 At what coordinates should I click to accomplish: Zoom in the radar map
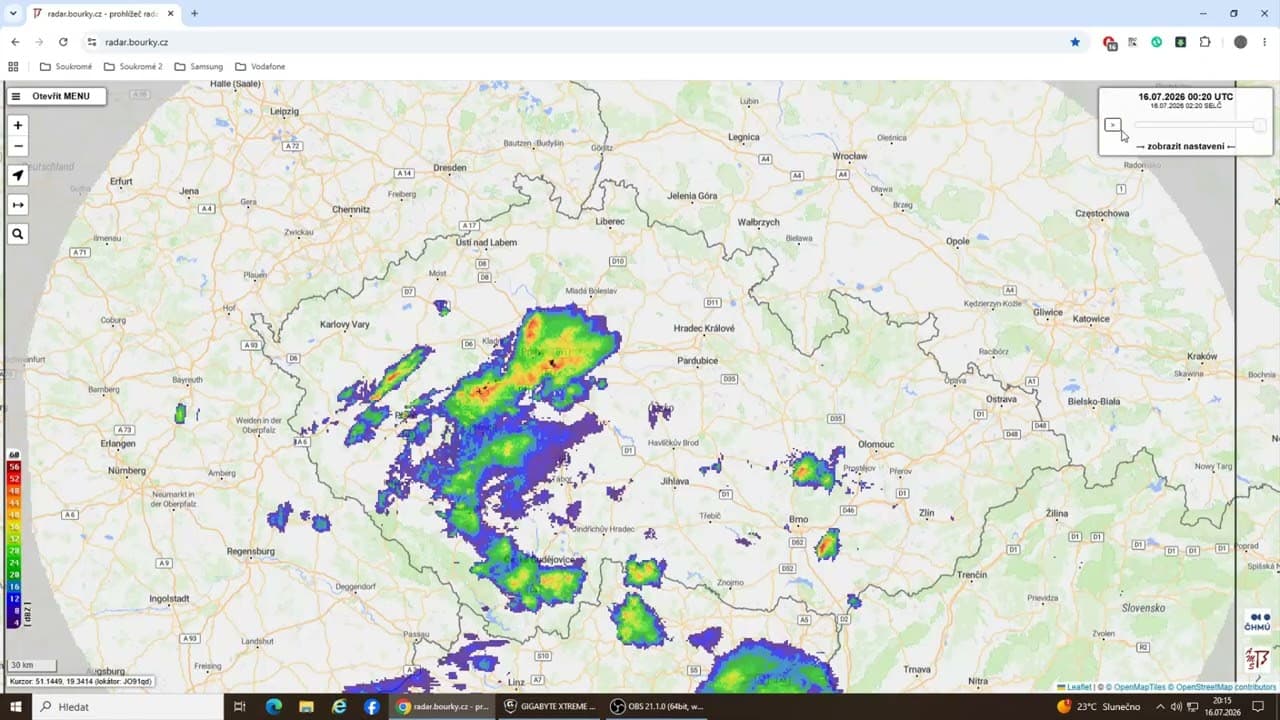17,125
